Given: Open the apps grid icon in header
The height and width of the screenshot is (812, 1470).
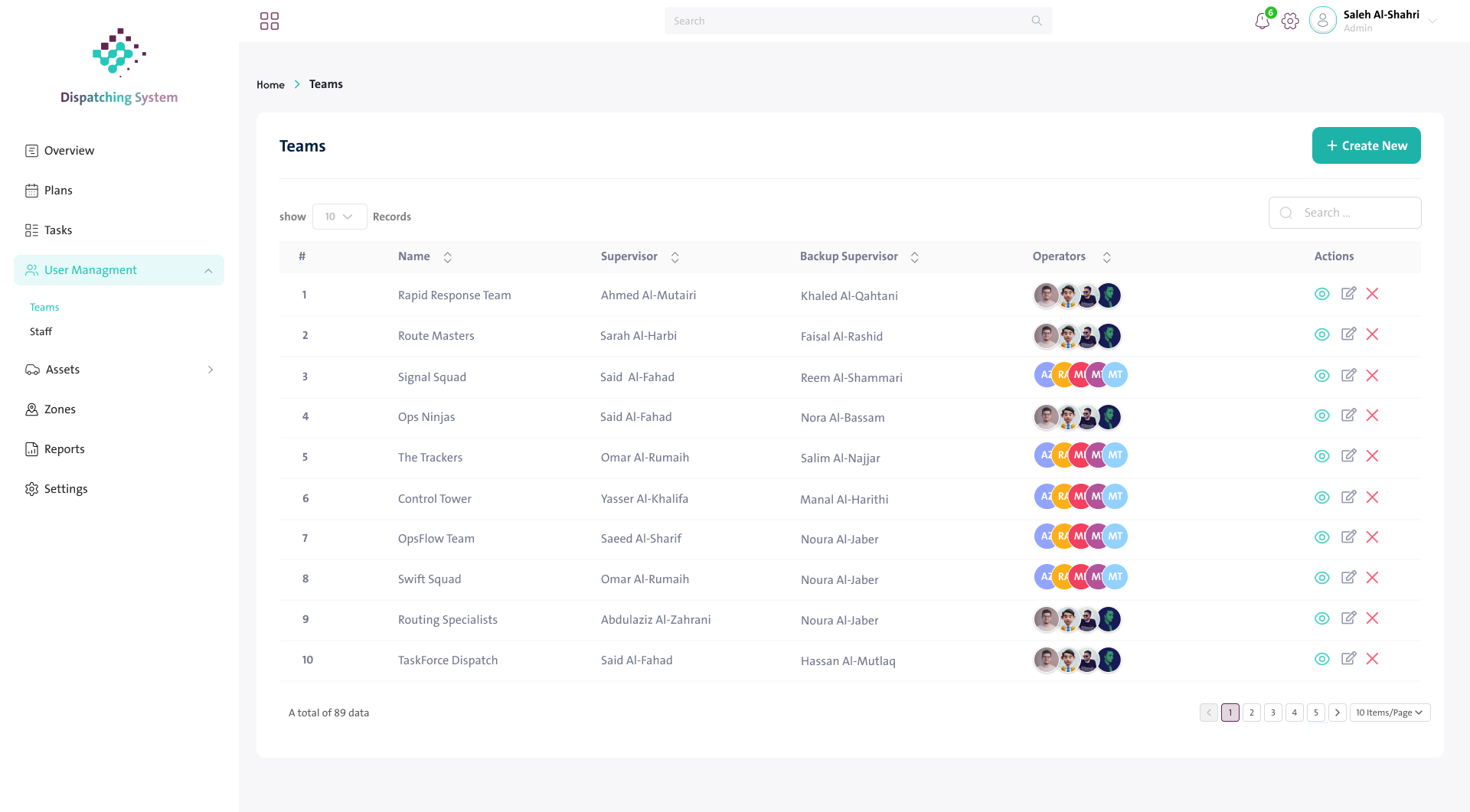Looking at the screenshot, I should [269, 21].
